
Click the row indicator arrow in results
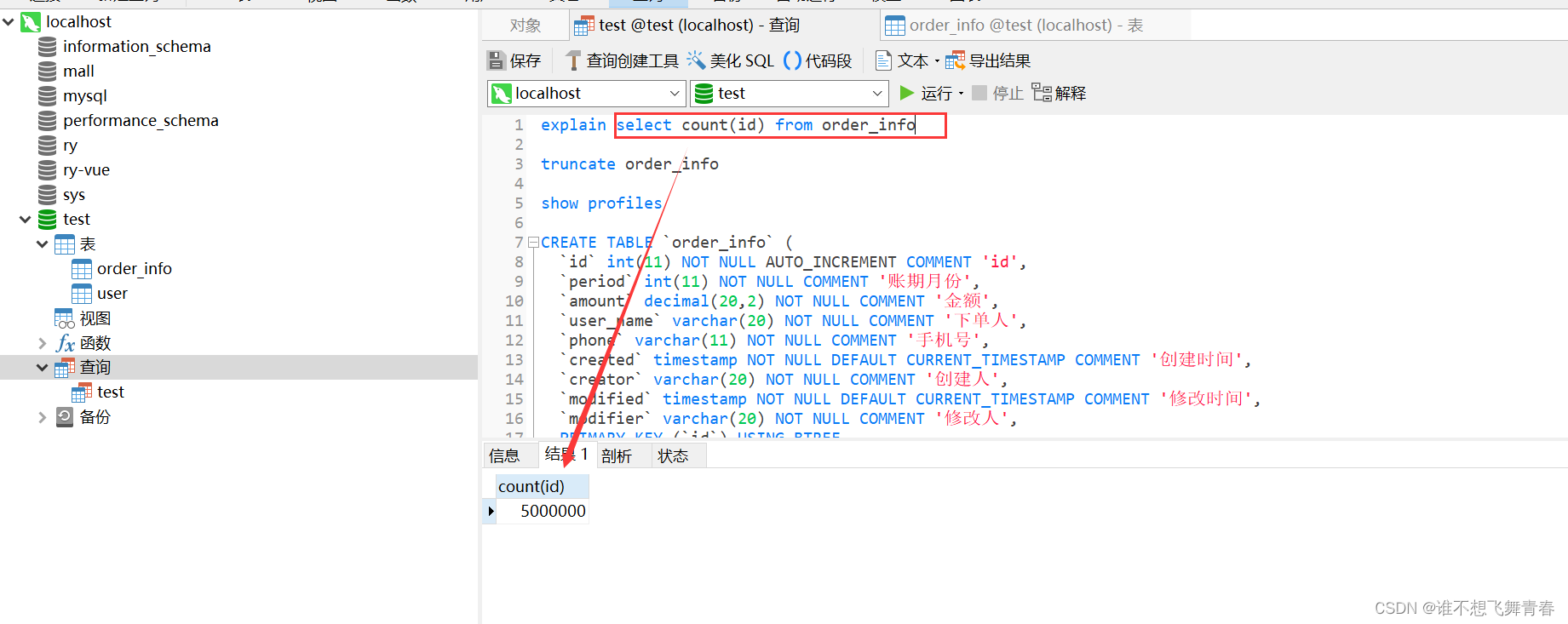tap(491, 511)
